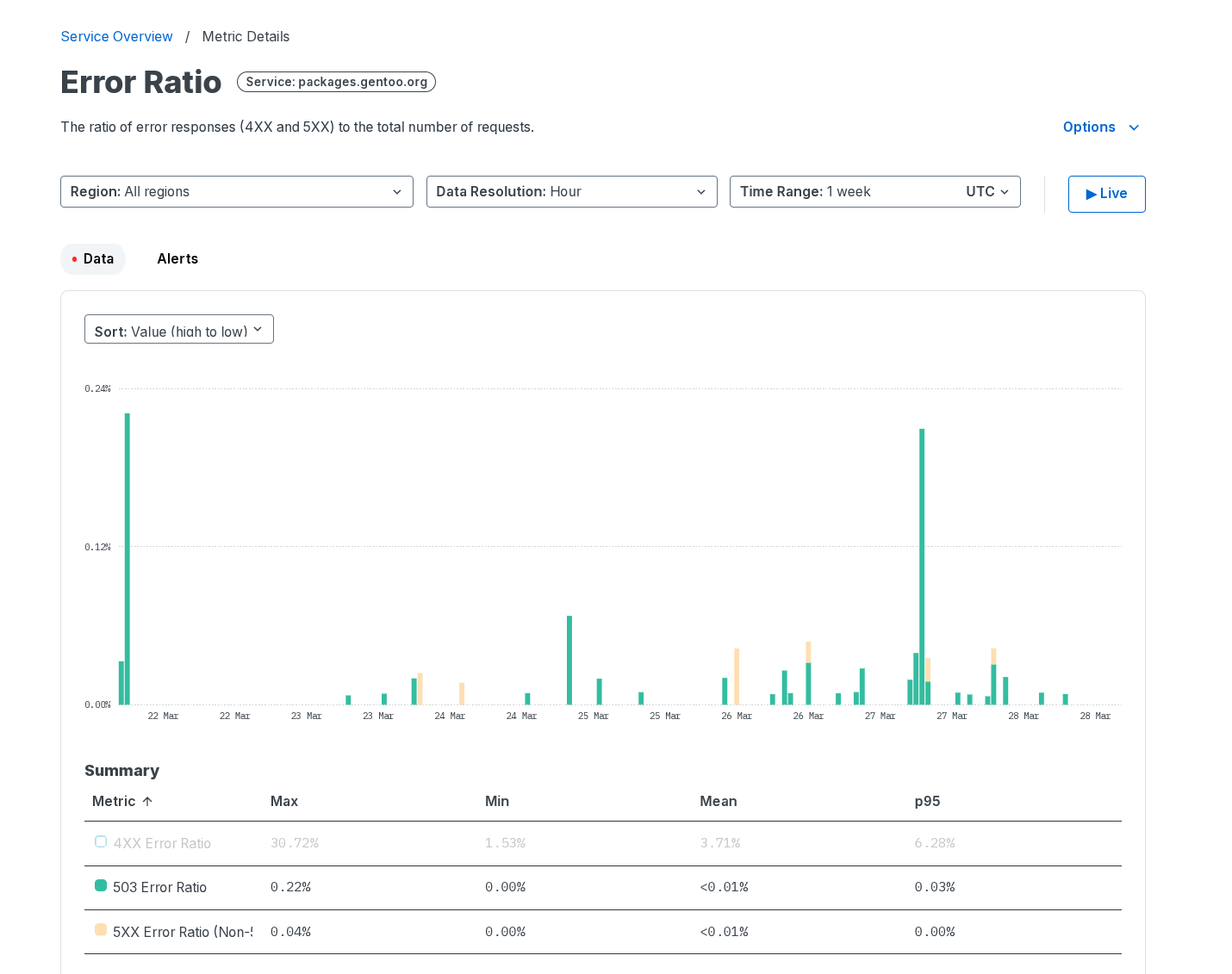Open the Sort by value dropdown
Screen dimensions: 1232x974
click(x=178, y=330)
